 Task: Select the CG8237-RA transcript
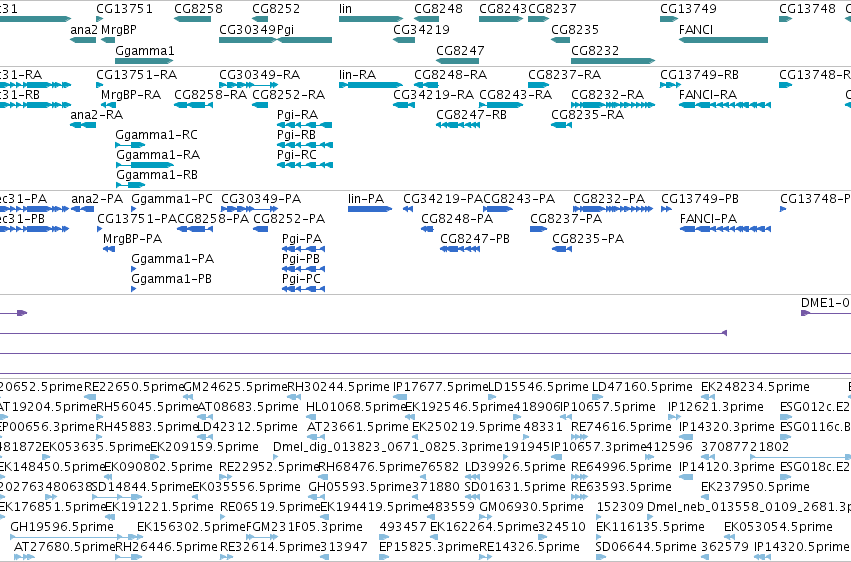point(538,85)
